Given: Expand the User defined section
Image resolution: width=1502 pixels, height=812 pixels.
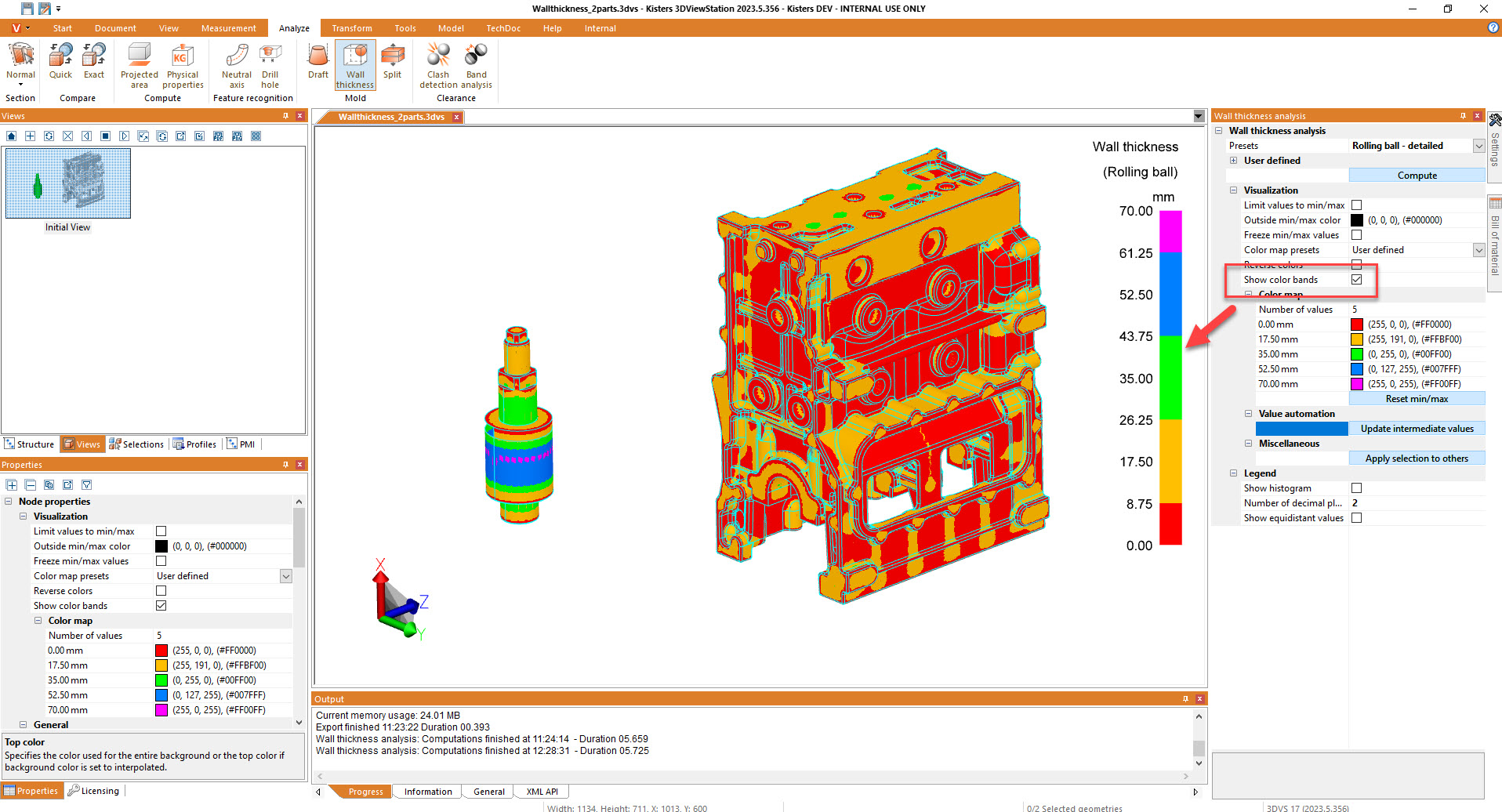Looking at the screenshot, I should coord(1233,161).
